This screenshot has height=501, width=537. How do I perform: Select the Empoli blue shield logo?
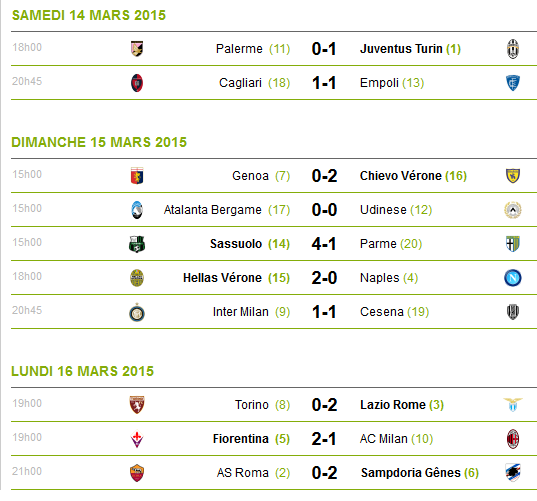(x=513, y=83)
